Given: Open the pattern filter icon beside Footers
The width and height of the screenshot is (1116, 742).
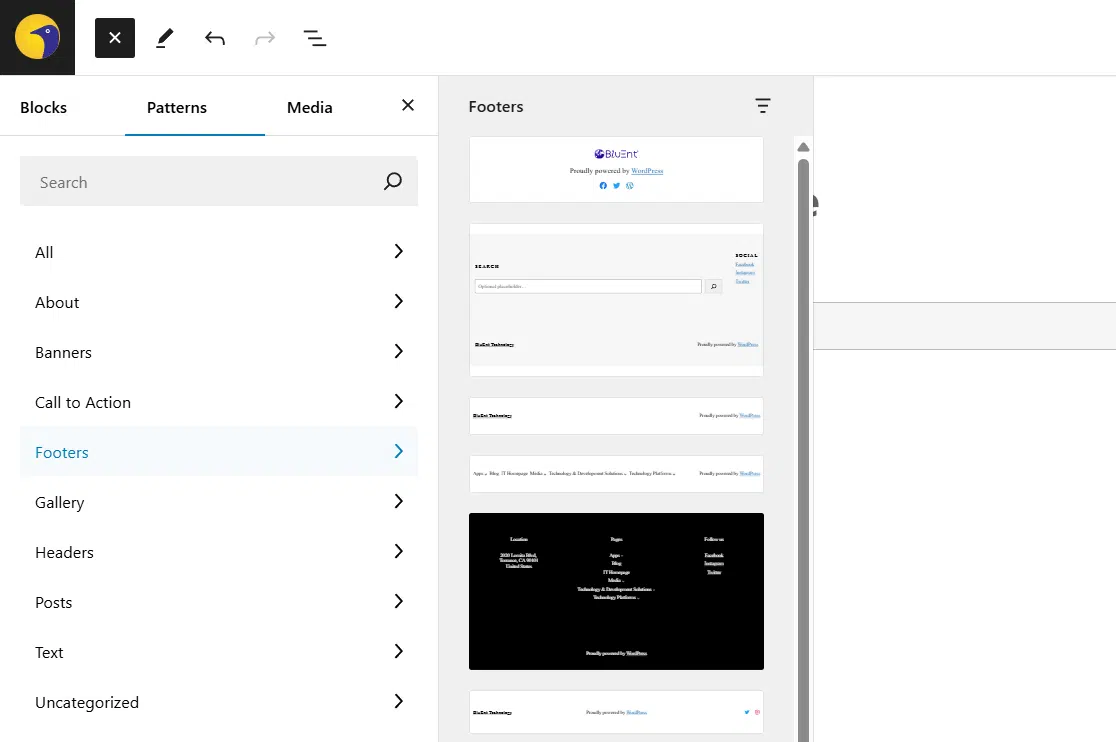Looking at the screenshot, I should click(763, 106).
